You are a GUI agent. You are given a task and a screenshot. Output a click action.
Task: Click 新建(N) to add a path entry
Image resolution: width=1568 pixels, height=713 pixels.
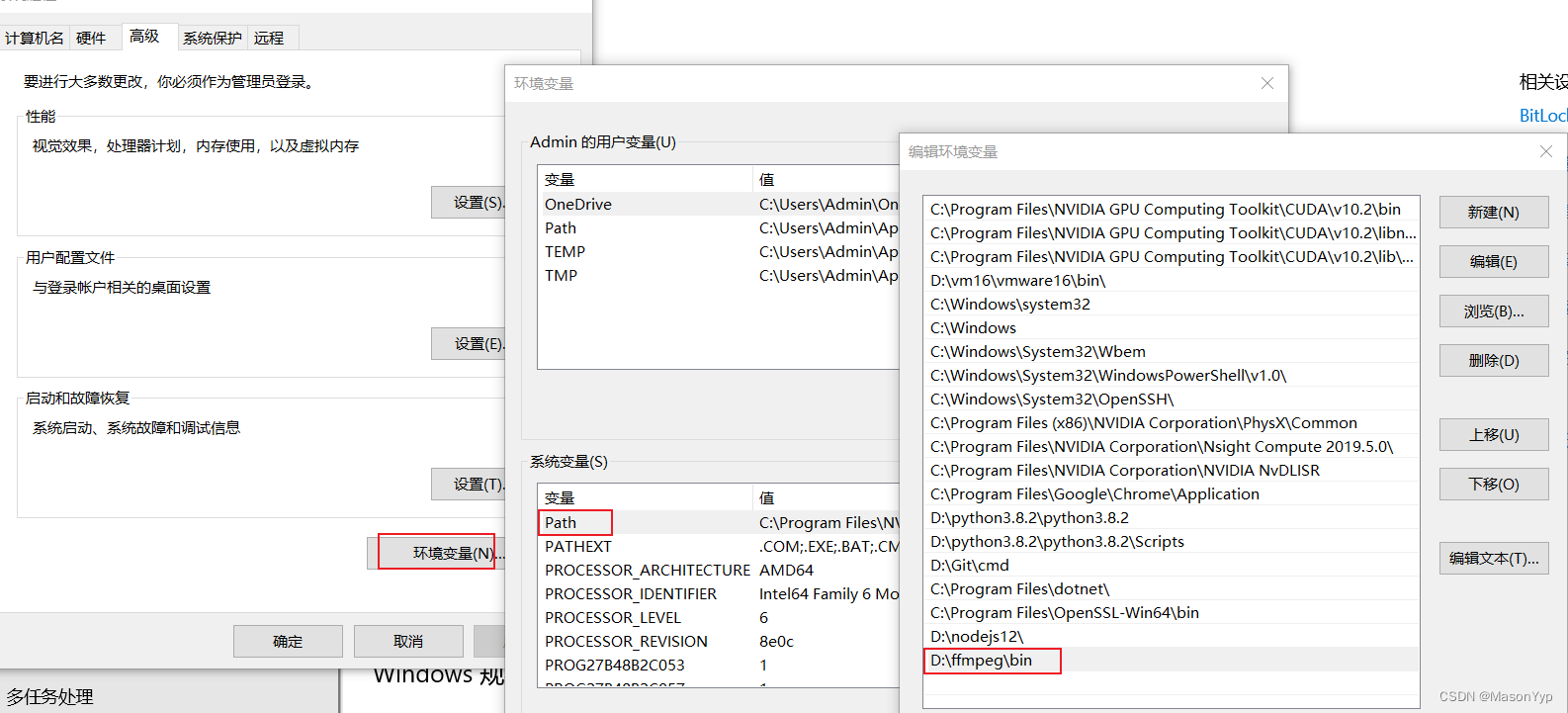click(x=1494, y=212)
